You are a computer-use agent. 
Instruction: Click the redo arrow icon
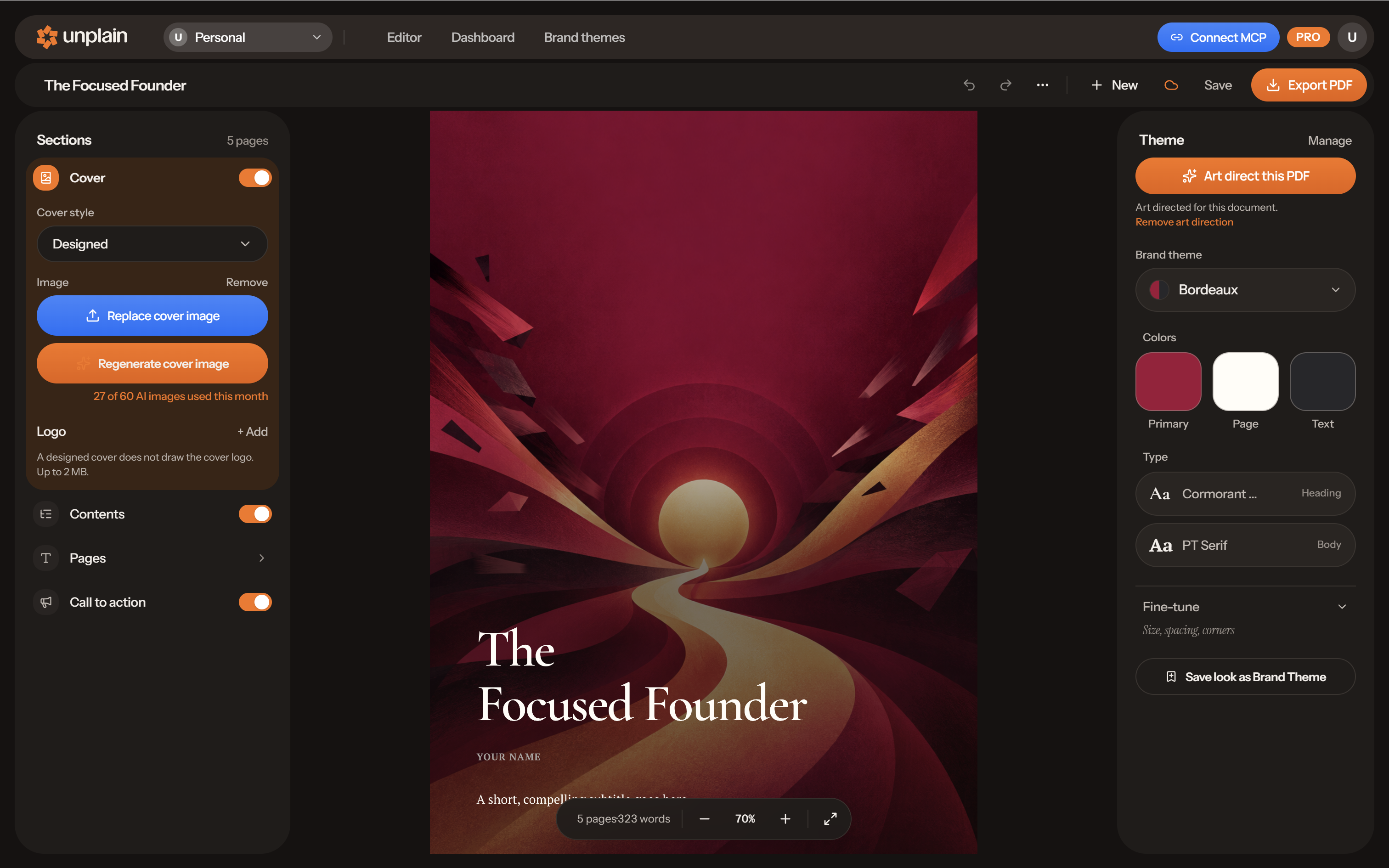(x=1005, y=85)
